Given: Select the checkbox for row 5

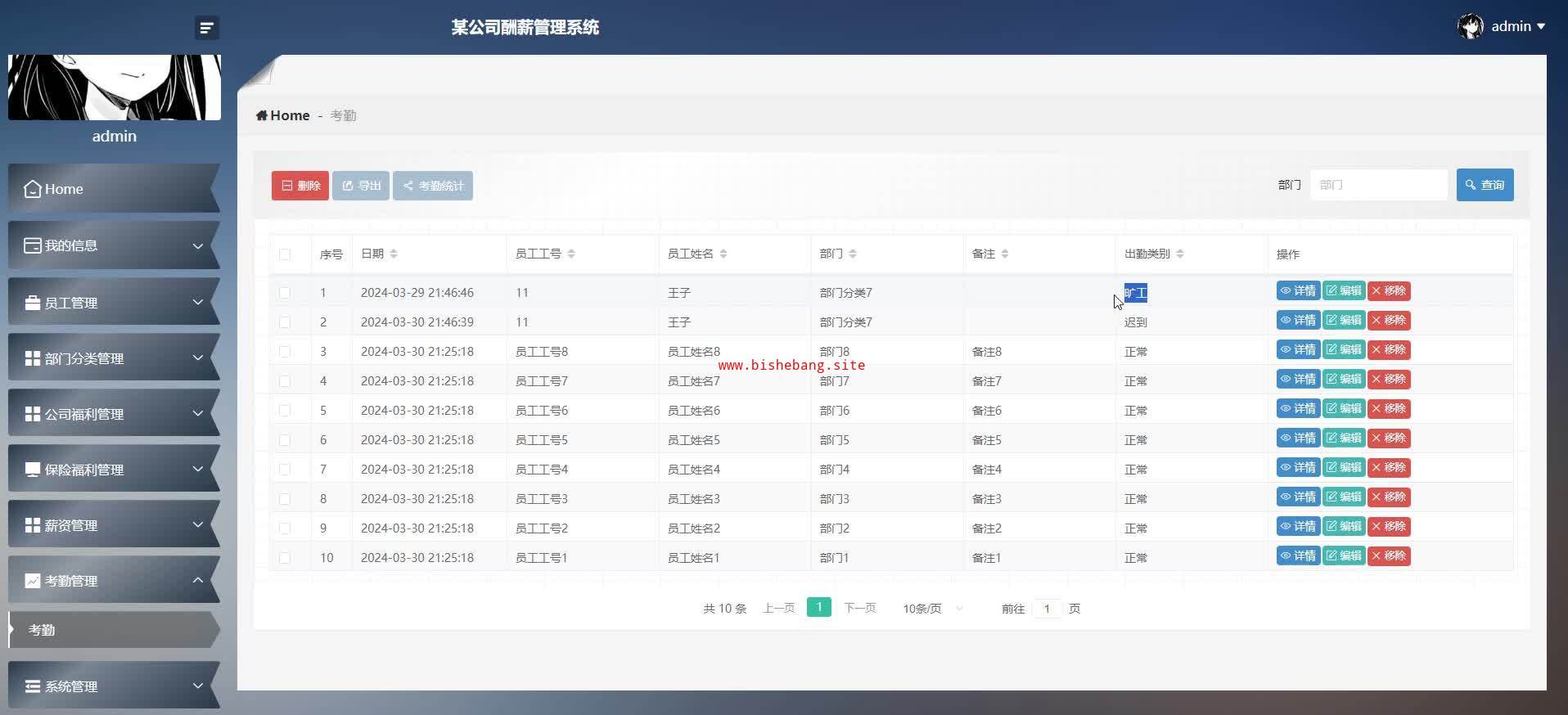Looking at the screenshot, I should click(x=285, y=411).
